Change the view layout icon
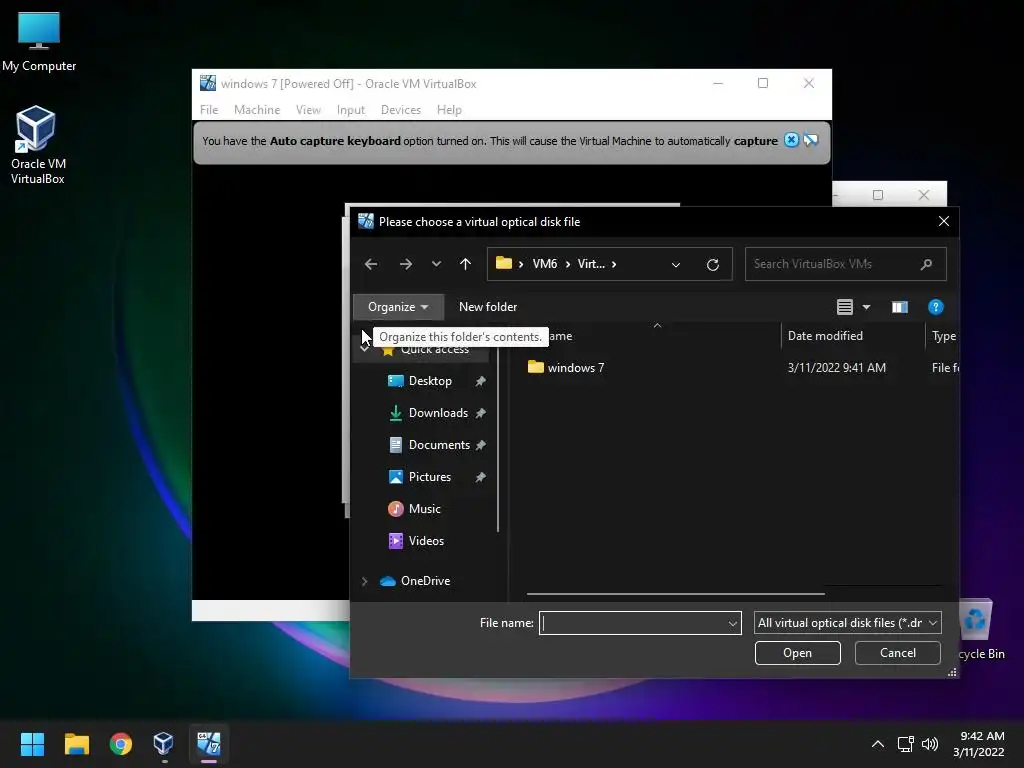 pos(844,307)
